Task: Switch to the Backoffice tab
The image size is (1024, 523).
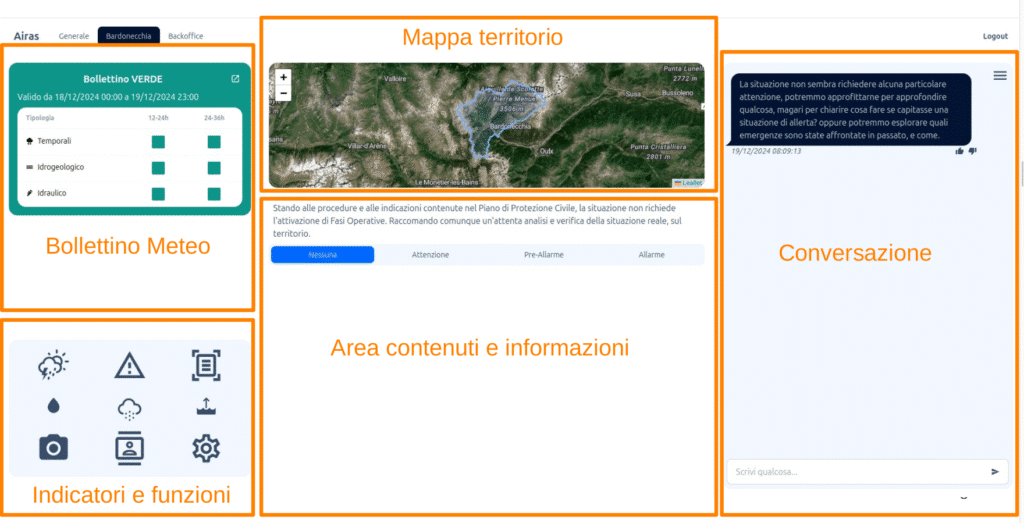Action: point(185,36)
